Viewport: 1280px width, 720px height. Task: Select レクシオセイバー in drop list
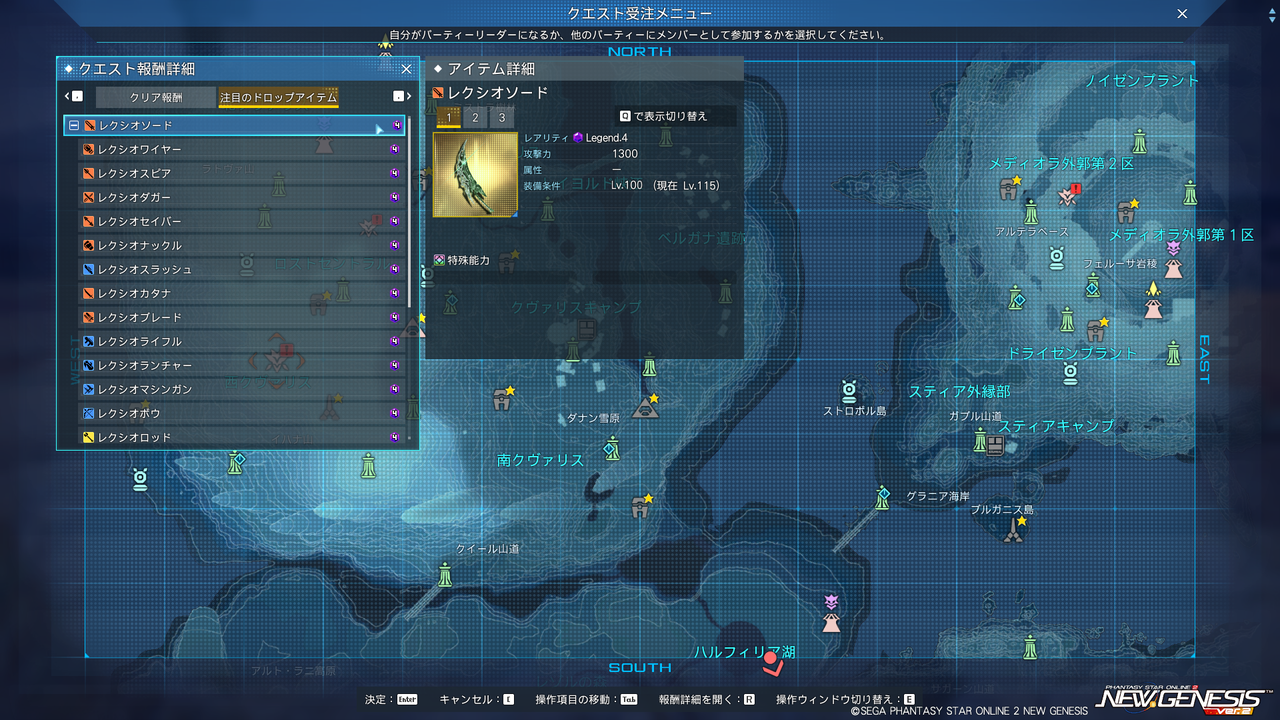(x=242, y=222)
